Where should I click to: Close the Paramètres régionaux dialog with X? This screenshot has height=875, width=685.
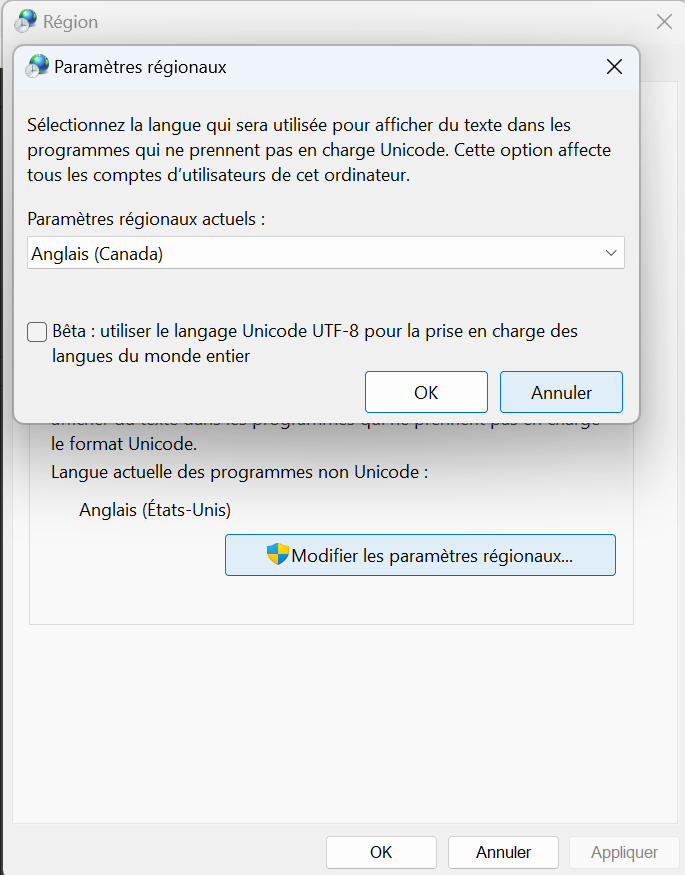coord(614,66)
